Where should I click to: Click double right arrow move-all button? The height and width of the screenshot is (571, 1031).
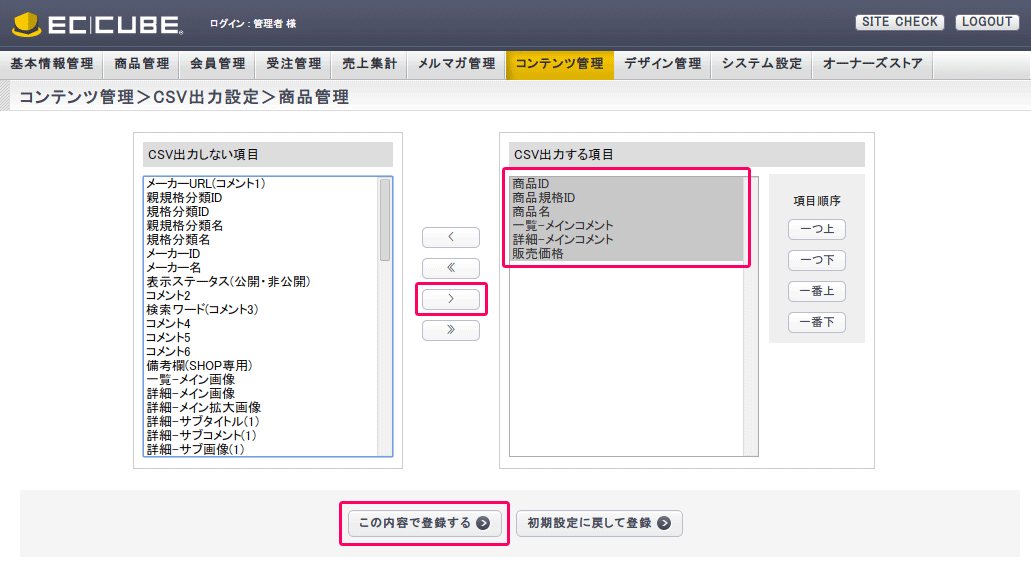pos(450,330)
